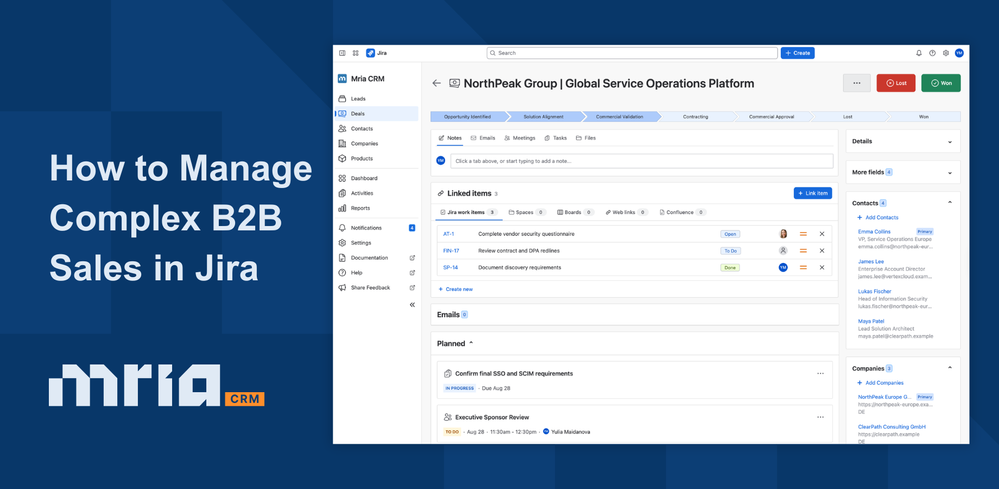Toggle the sidebar panel icon in top bar
The height and width of the screenshot is (489, 999).
tap(342, 53)
